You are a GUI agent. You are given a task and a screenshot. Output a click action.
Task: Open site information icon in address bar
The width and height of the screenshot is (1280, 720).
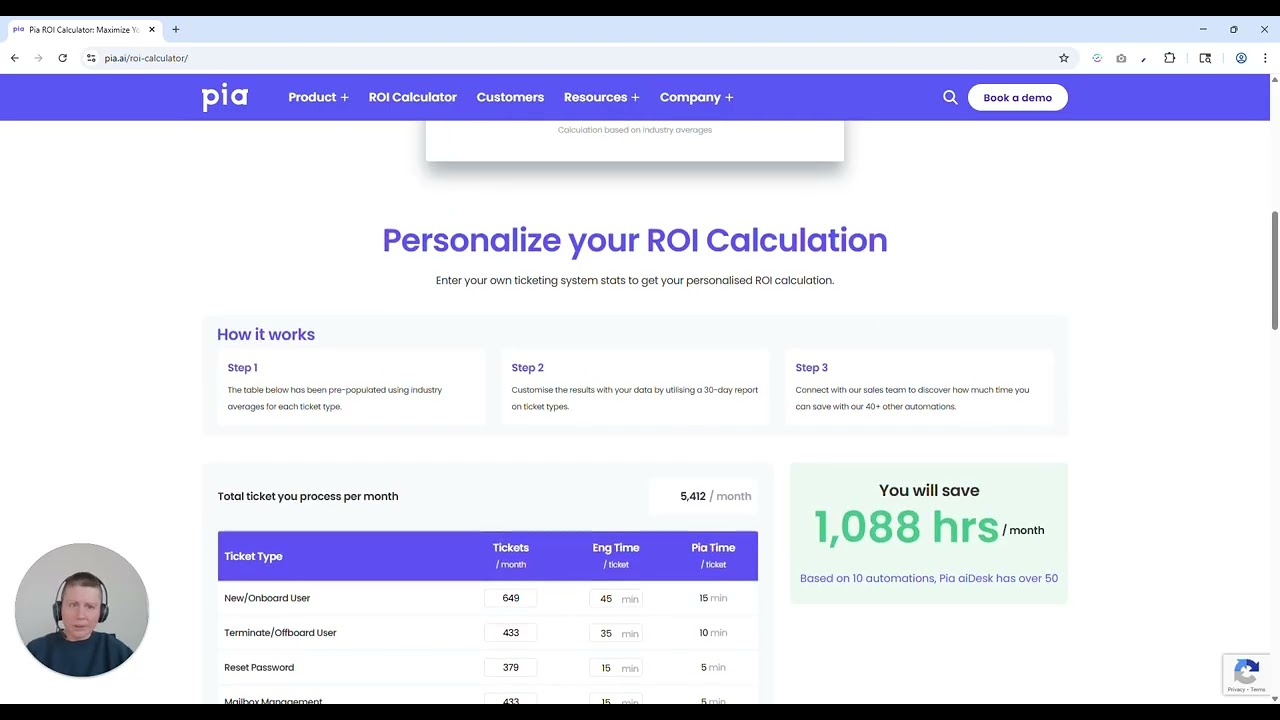tap(91, 58)
